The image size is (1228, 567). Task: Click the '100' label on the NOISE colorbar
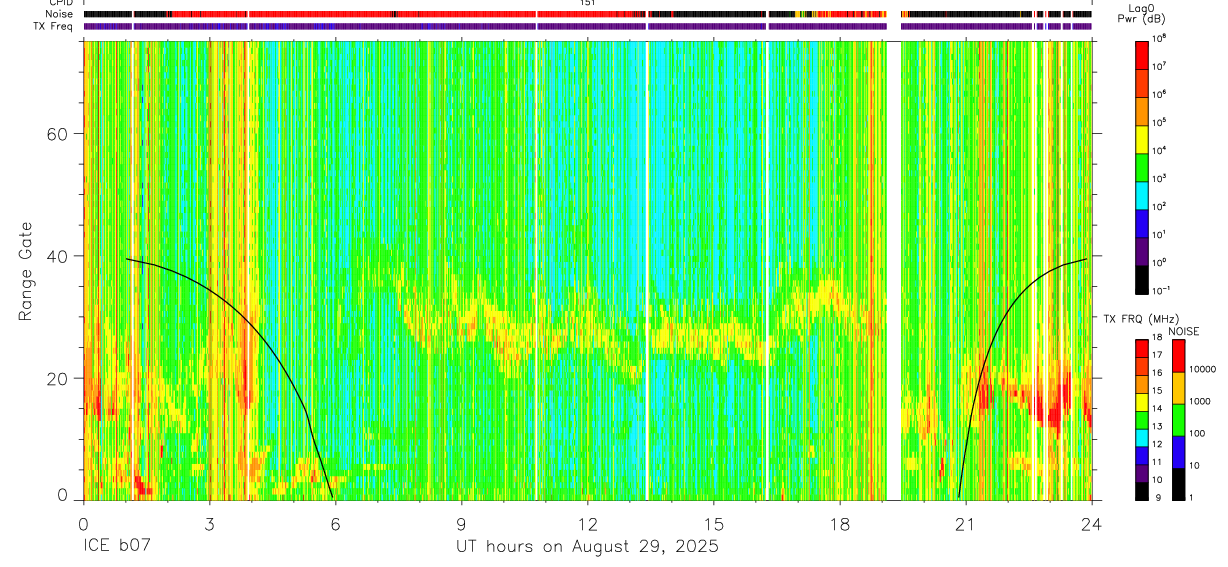1198,432
